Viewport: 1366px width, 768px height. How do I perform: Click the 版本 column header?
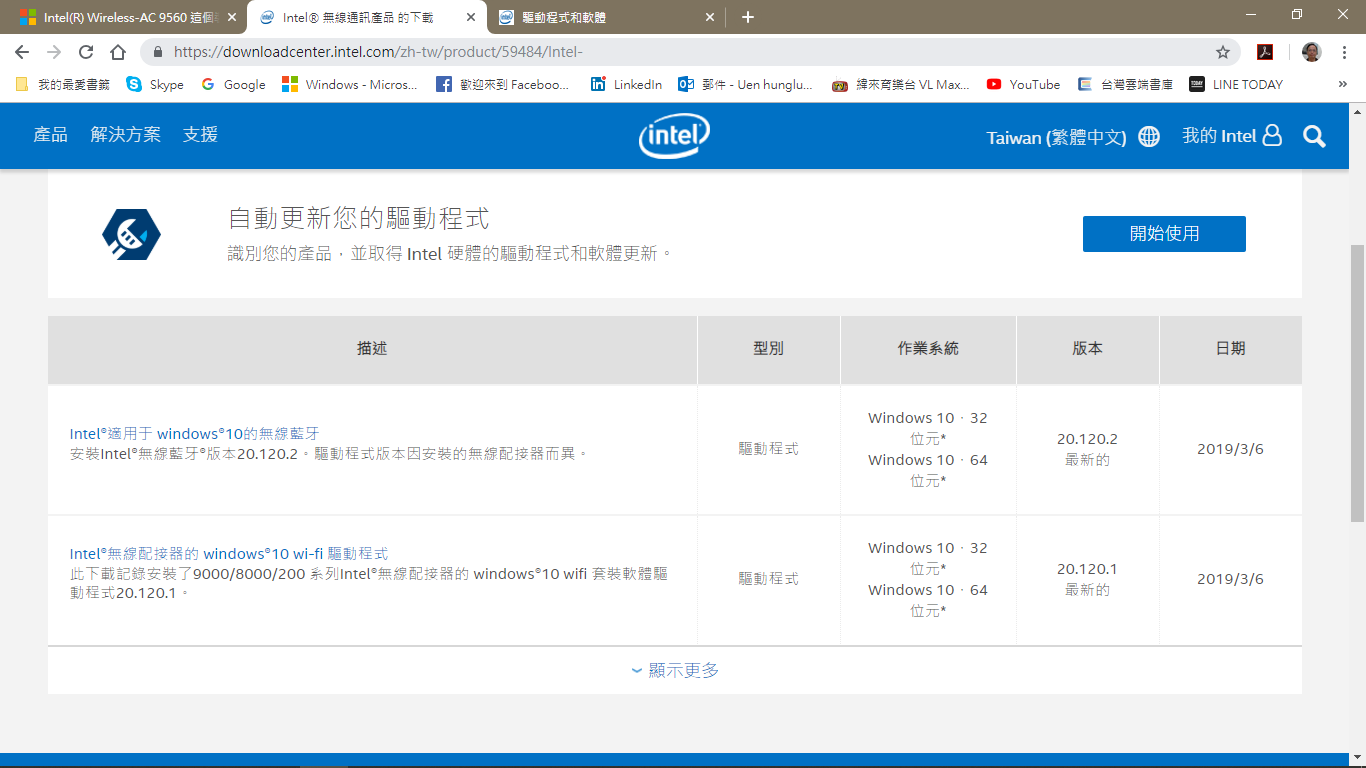(1087, 349)
